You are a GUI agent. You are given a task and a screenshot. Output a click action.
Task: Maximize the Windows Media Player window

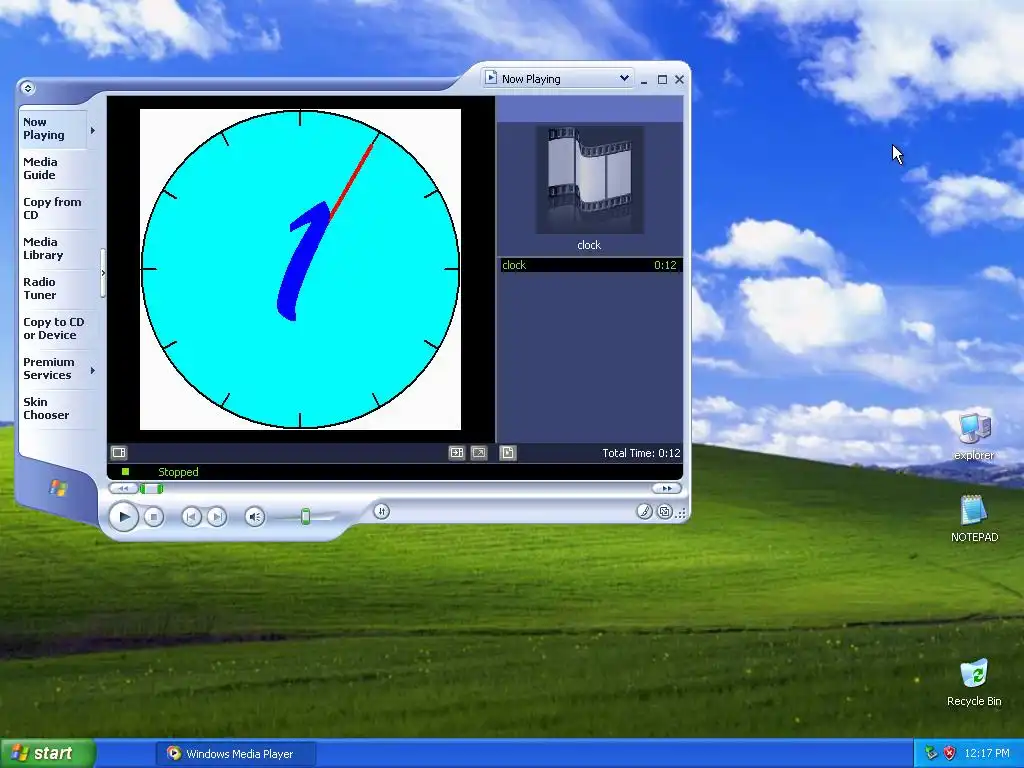[x=662, y=80]
